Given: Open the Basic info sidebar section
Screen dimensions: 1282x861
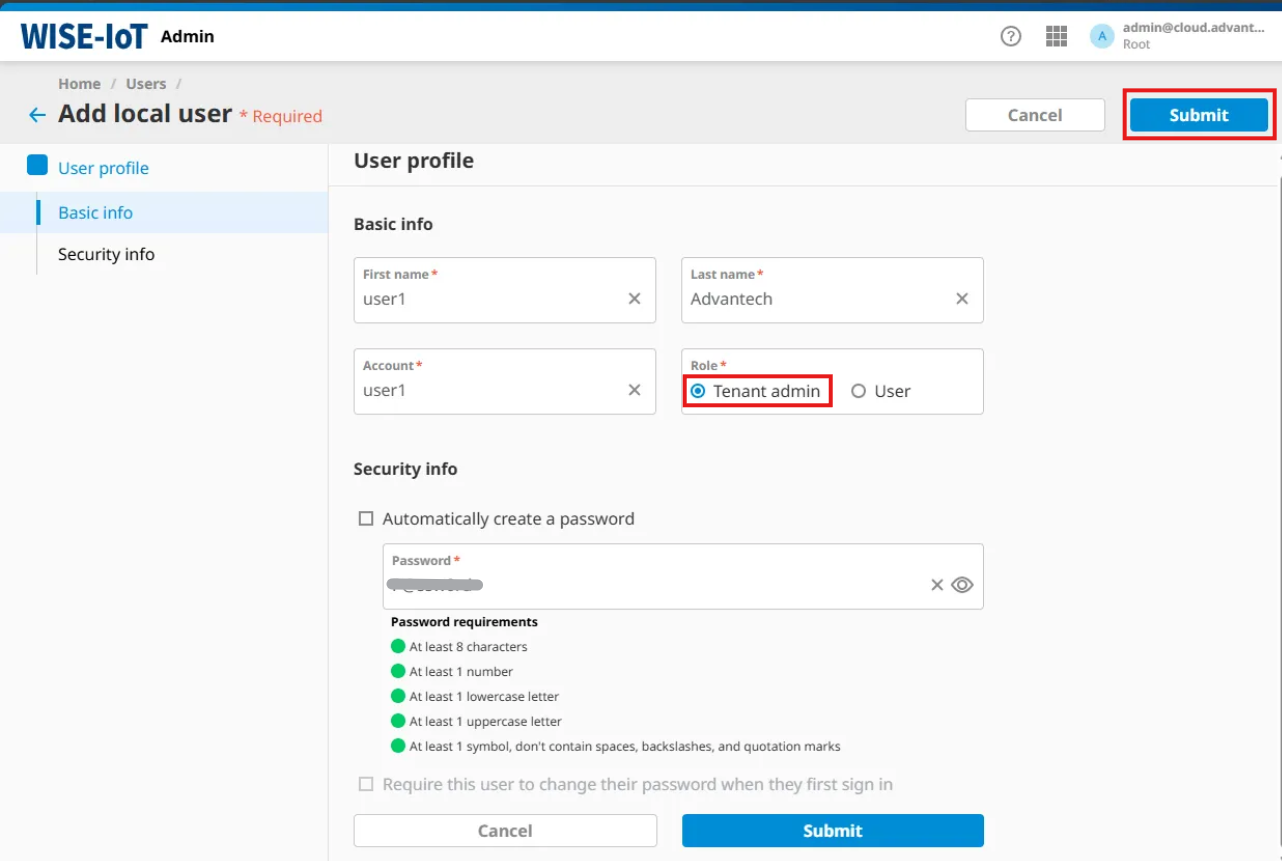Looking at the screenshot, I should point(95,212).
